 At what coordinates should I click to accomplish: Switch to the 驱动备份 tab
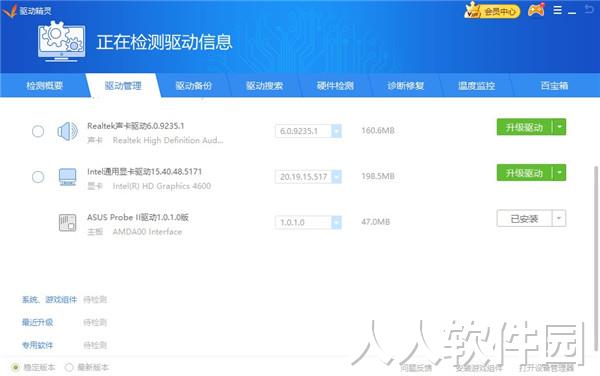194,86
